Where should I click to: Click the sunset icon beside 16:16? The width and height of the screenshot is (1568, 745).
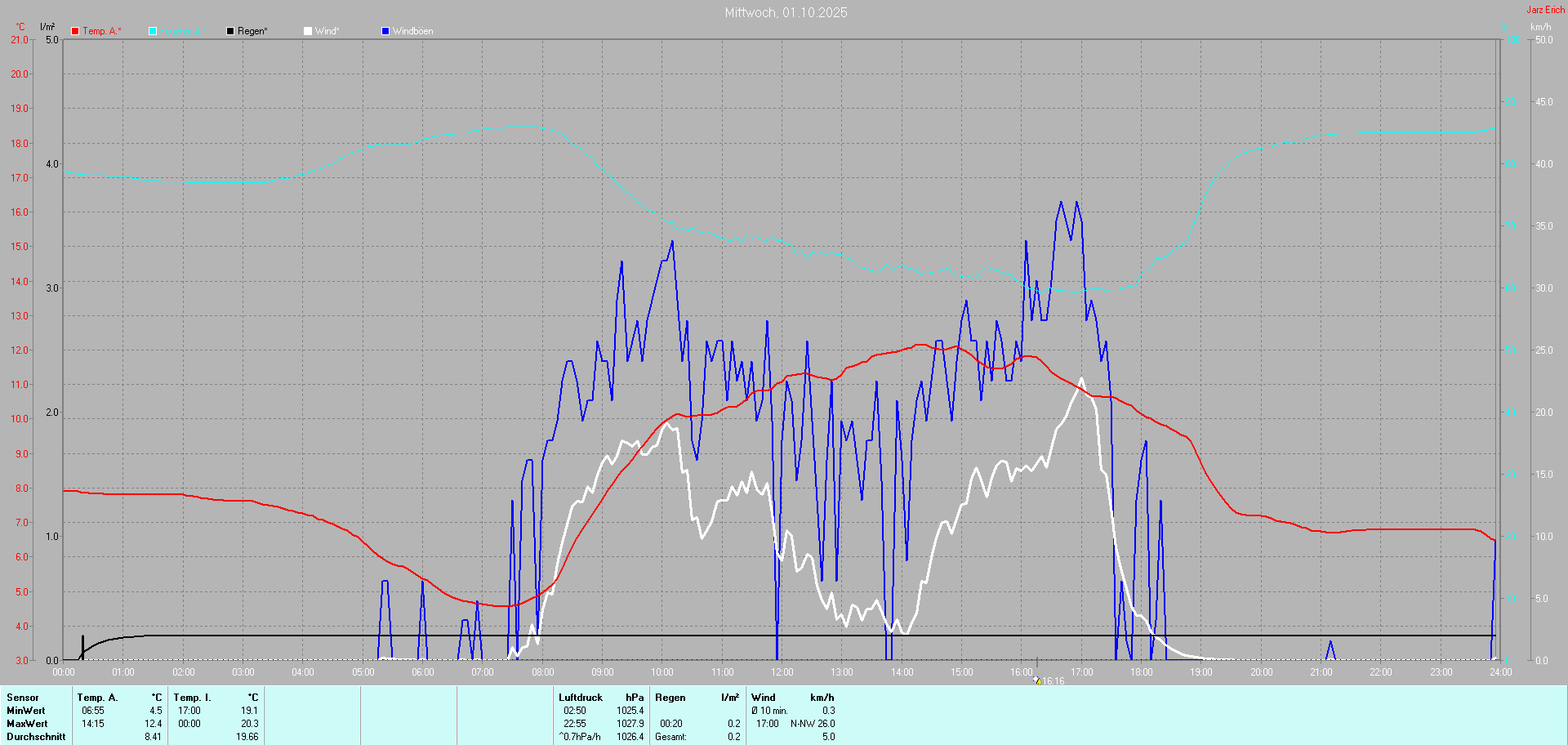click(x=1037, y=680)
